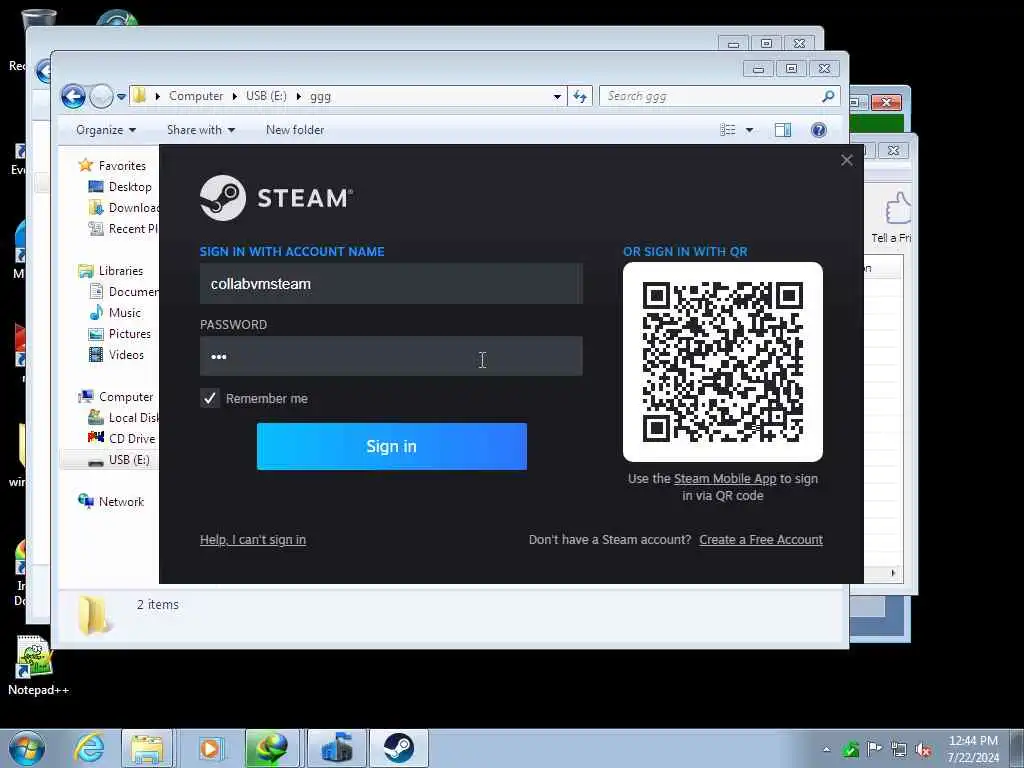Click the thumbs-up icon in background window
Screen dimensions: 1024x768
tap(899, 209)
